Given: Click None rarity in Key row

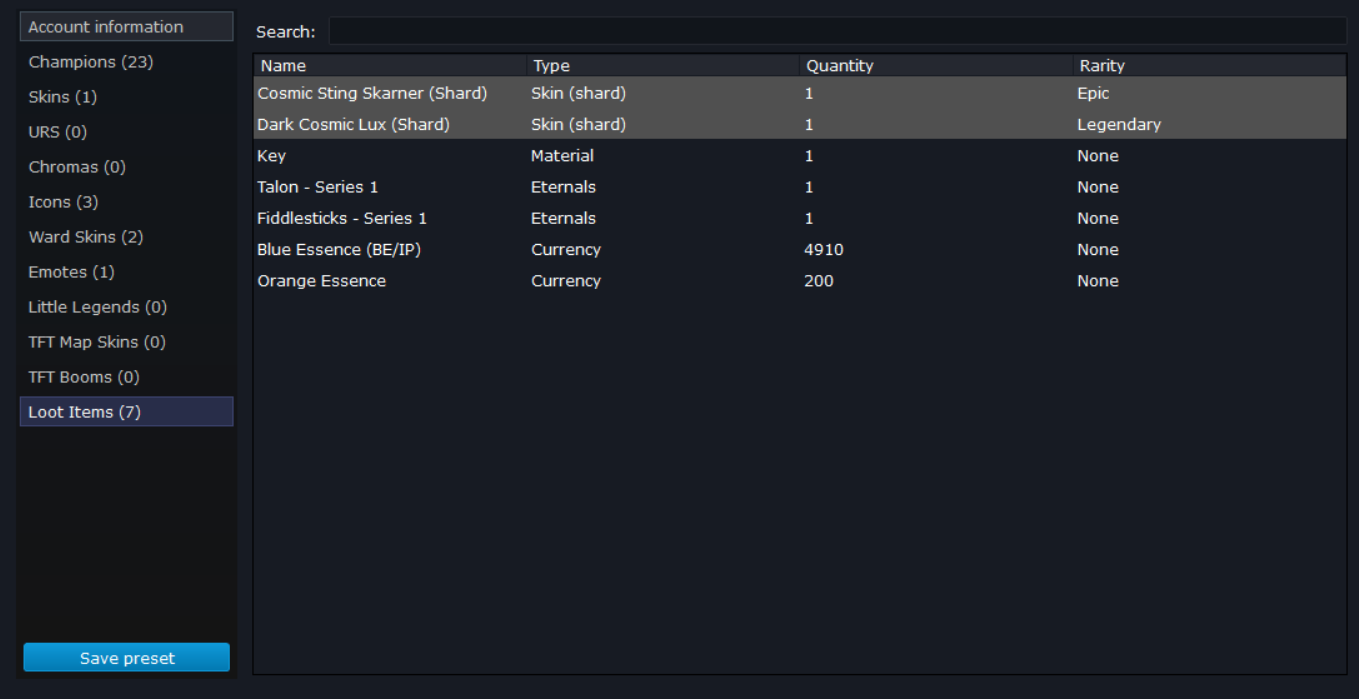Looking at the screenshot, I should click(1098, 156).
